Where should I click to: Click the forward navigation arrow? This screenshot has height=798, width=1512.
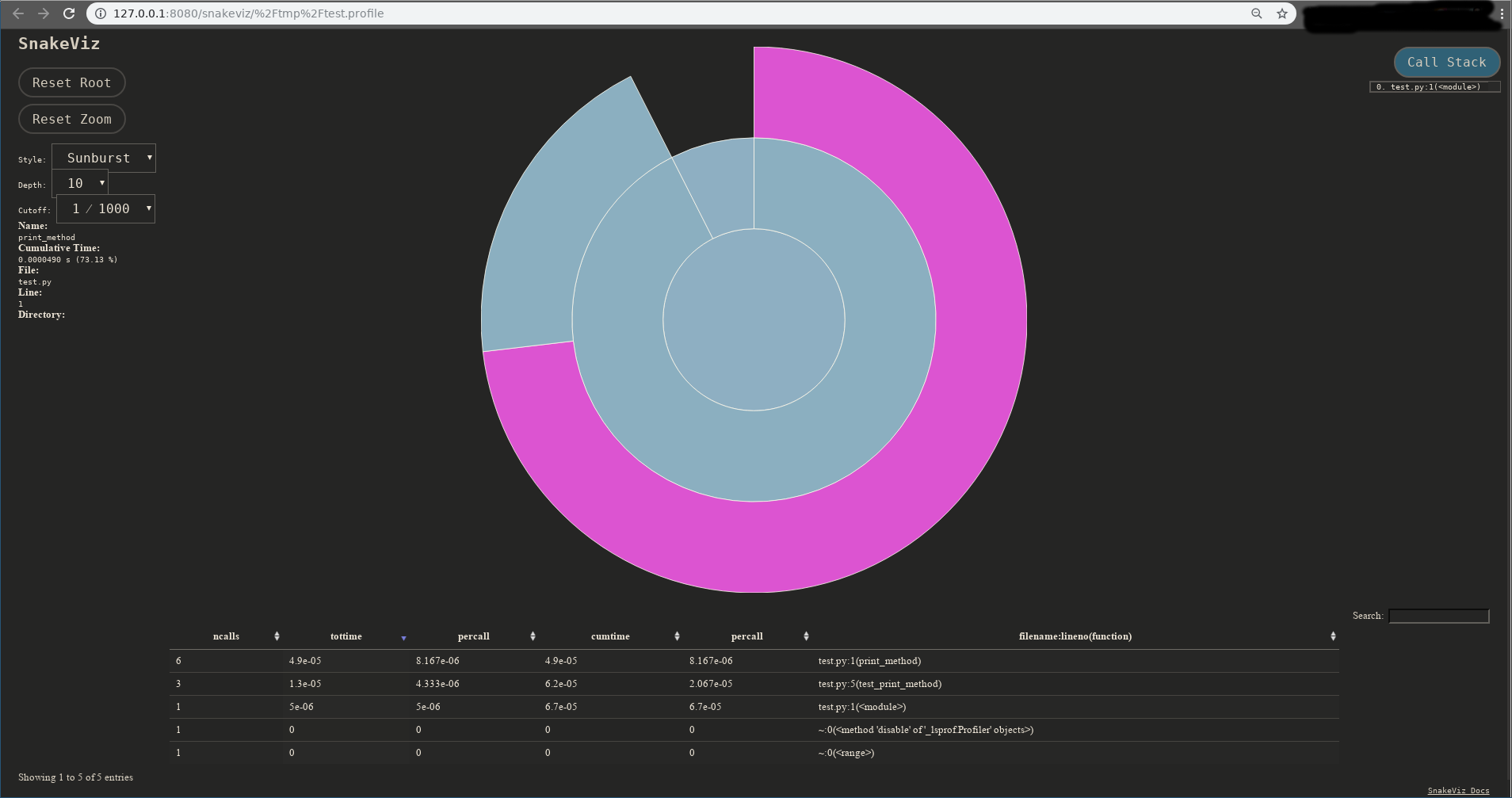click(x=44, y=13)
